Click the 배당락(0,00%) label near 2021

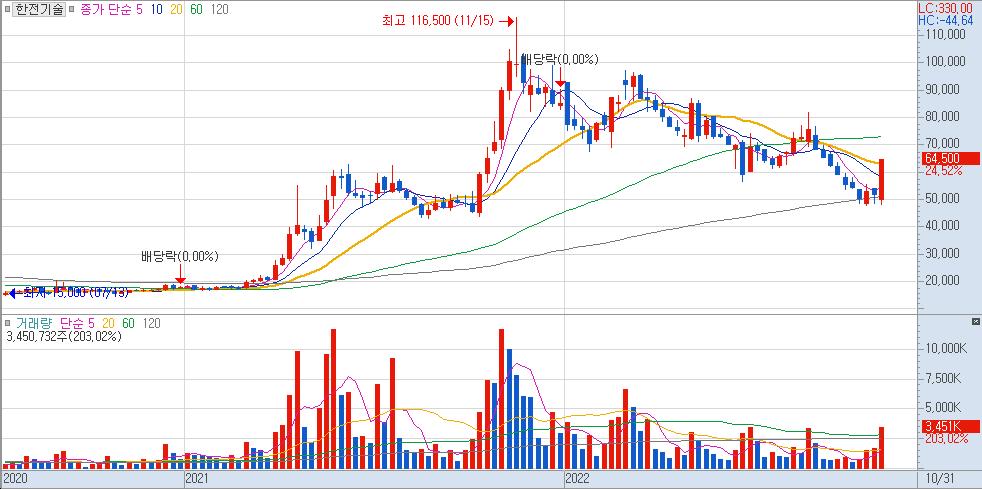pyautogui.click(x=180, y=256)
